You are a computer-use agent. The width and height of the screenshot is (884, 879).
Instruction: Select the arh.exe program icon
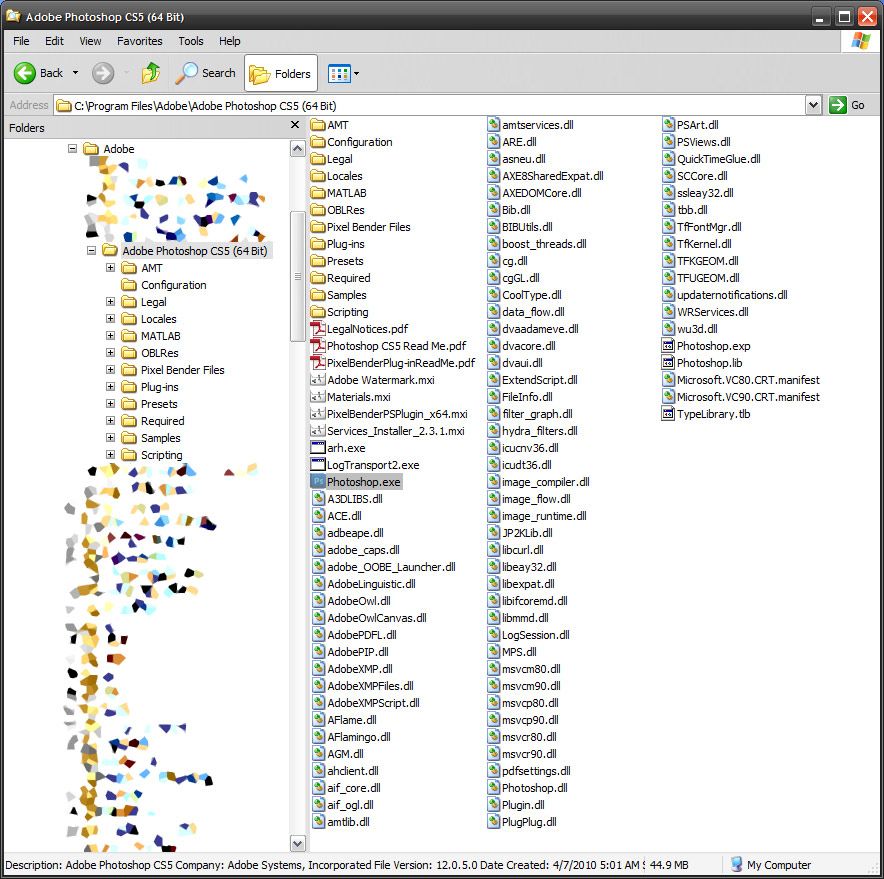(x=318, y=448)
